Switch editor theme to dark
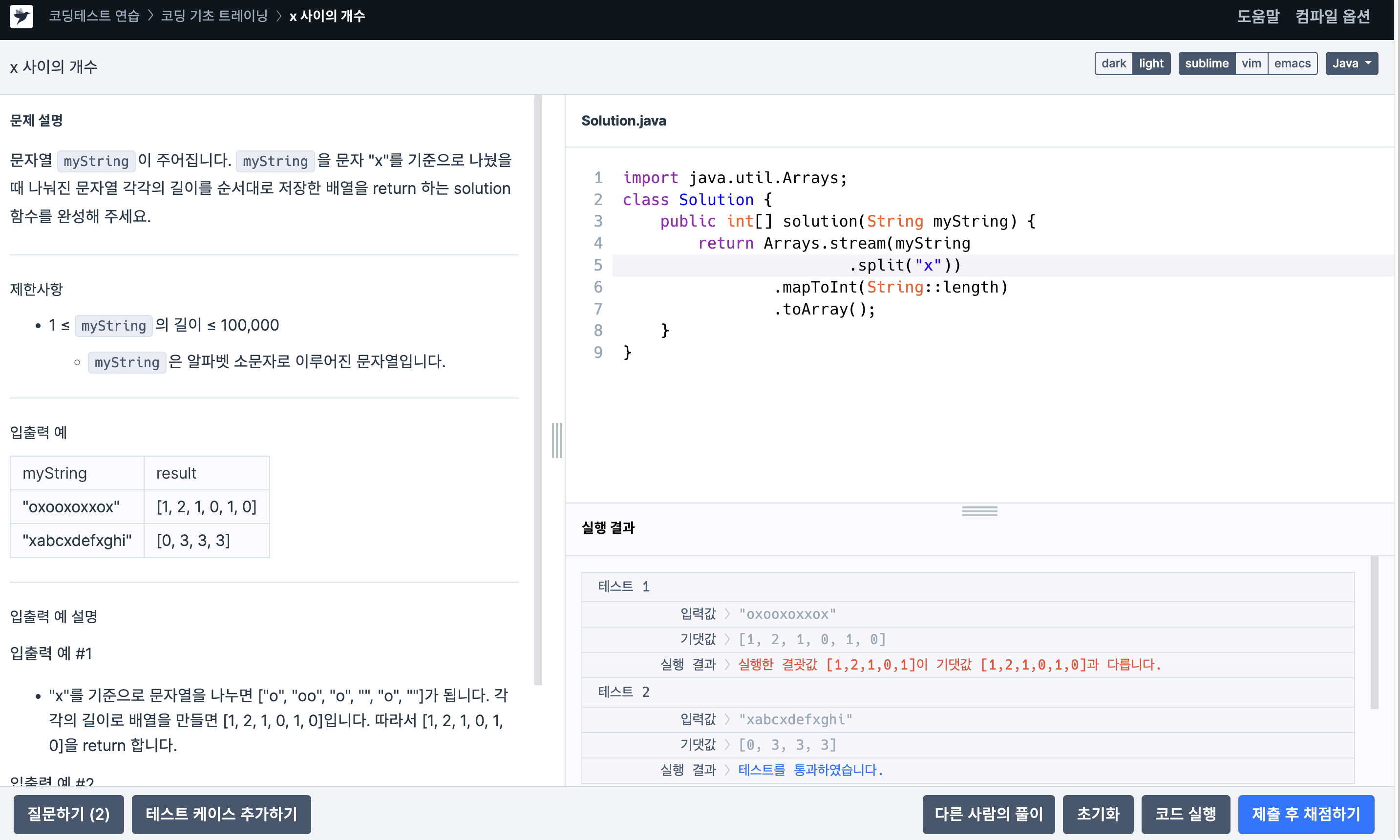This screenshot has height=840, width=1400. coord(1114,63)
